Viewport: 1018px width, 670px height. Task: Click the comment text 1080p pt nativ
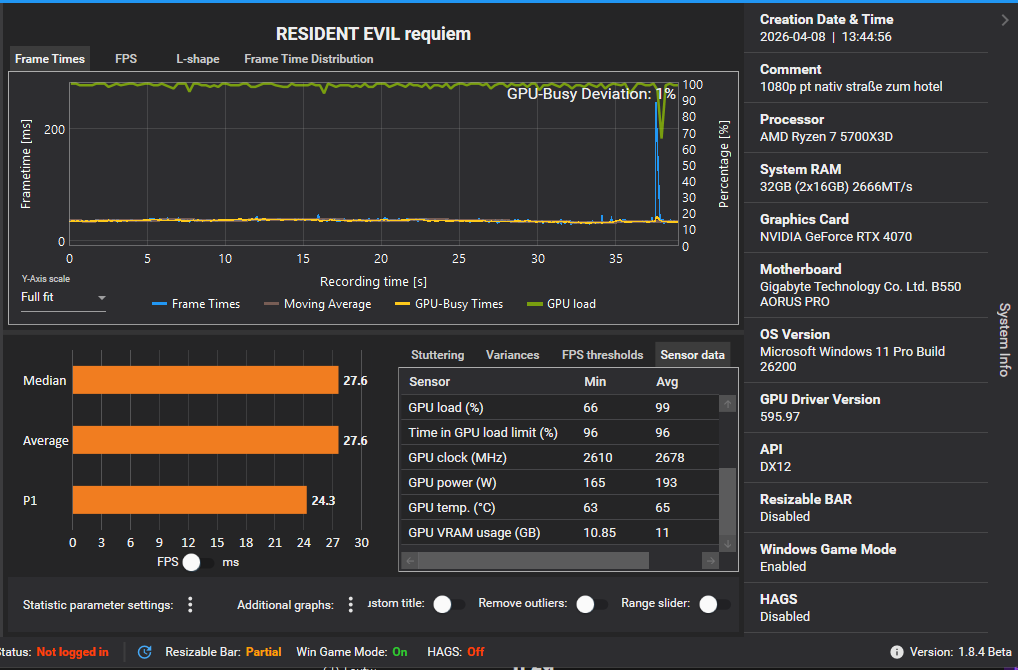(851, 86)
